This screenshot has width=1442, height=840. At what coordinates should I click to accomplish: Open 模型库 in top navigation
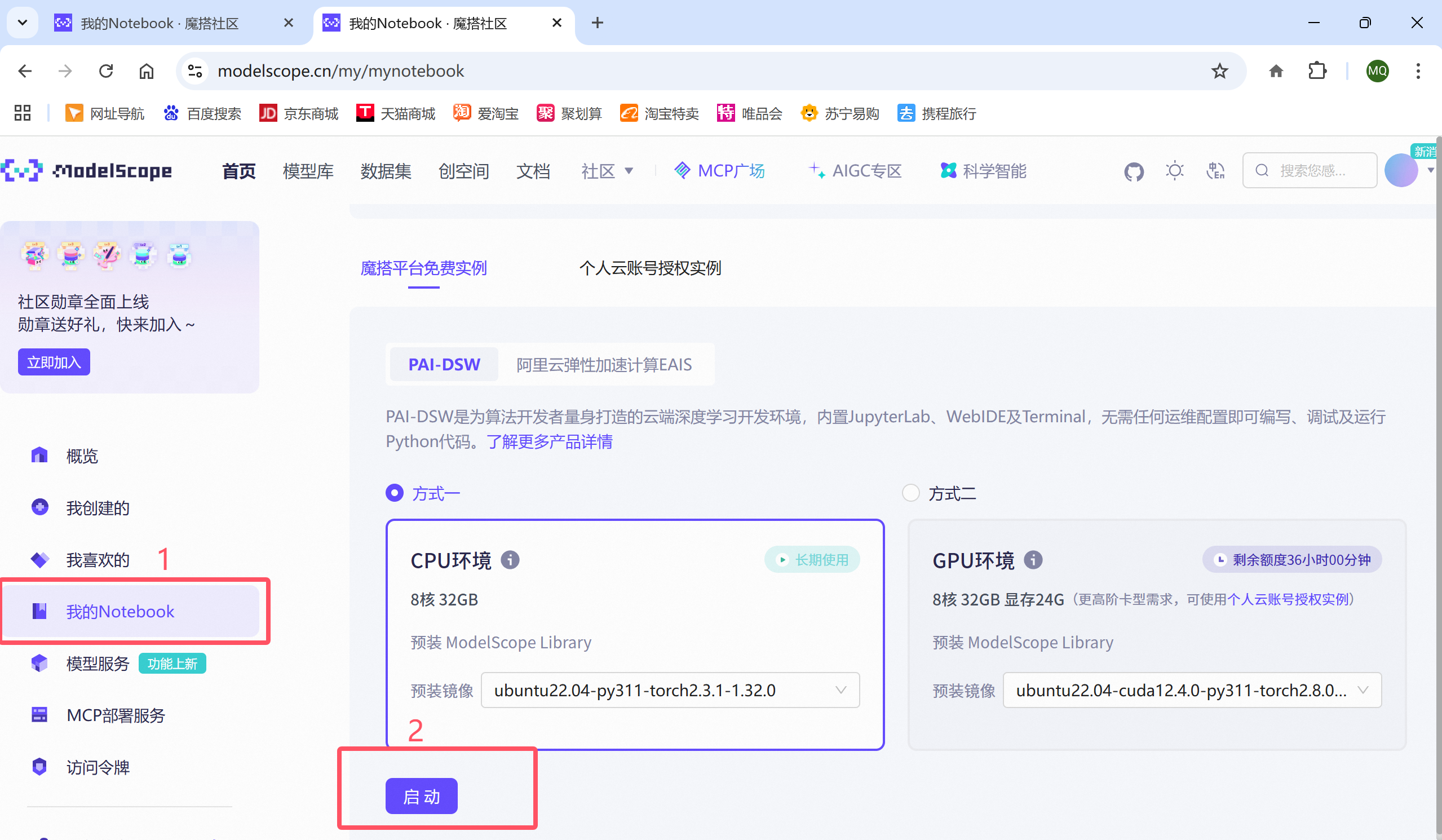click(x=308, y=171)
